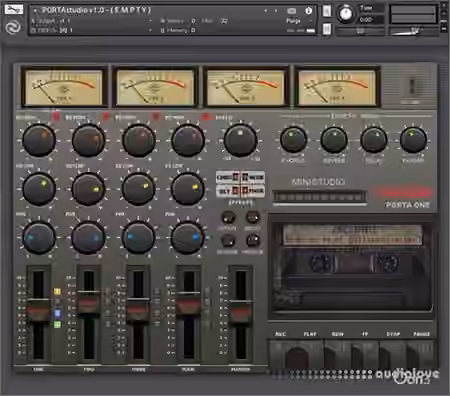The height and width of the screenshot is (396, 450).
Task: Click the FOUR channel fader handle
Action: [x=188, y=303]
